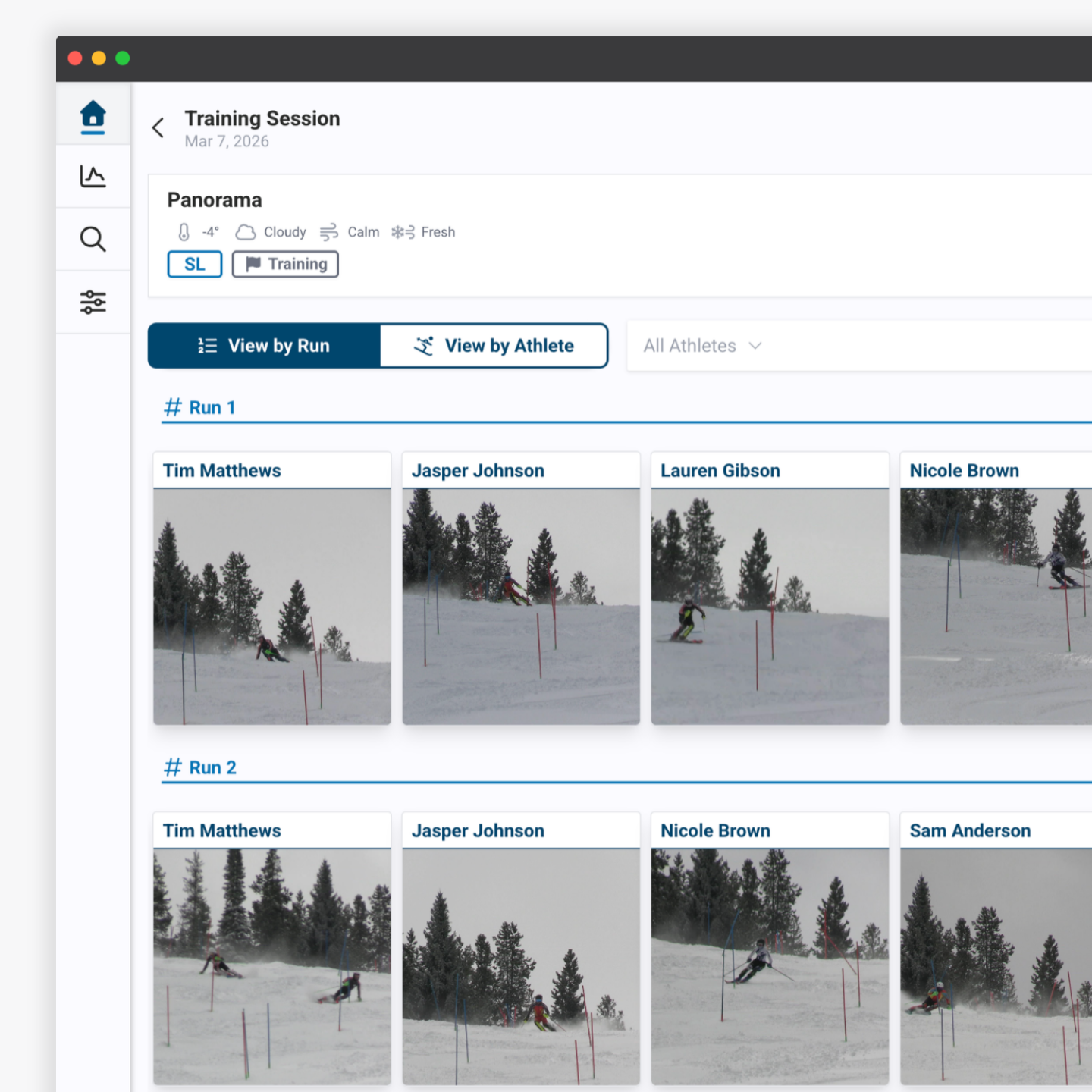Image resolution: width=1092 pixels, height=1092 pixels.
Task: Open the filter sliders settings icon
Action: 93,302
